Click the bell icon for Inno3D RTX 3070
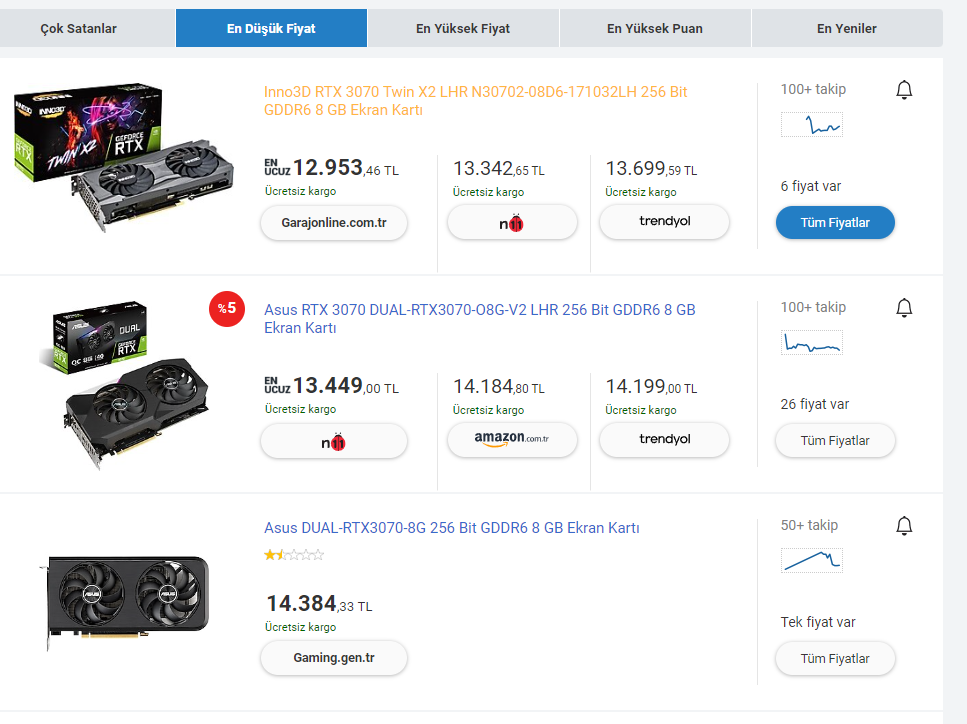Screen dimensions: 967x724 click(904, 90)
